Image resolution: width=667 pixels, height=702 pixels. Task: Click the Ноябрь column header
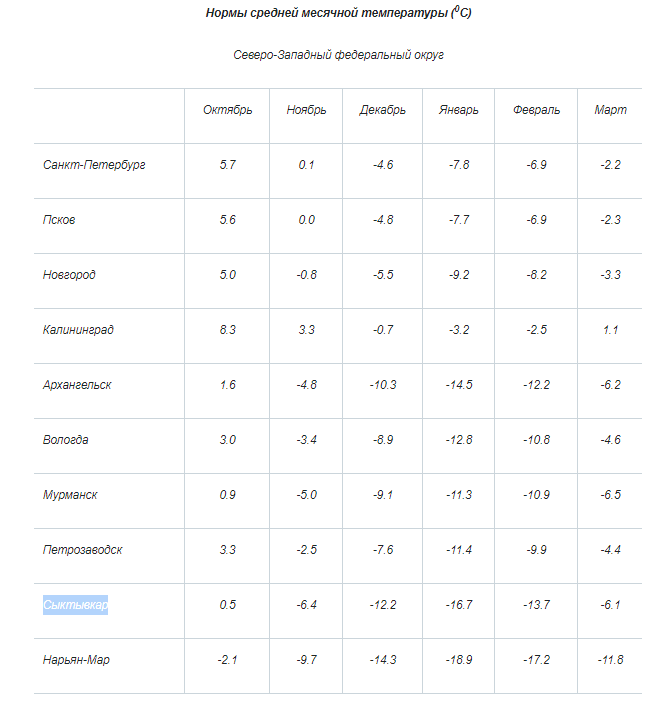coord(306,110)
